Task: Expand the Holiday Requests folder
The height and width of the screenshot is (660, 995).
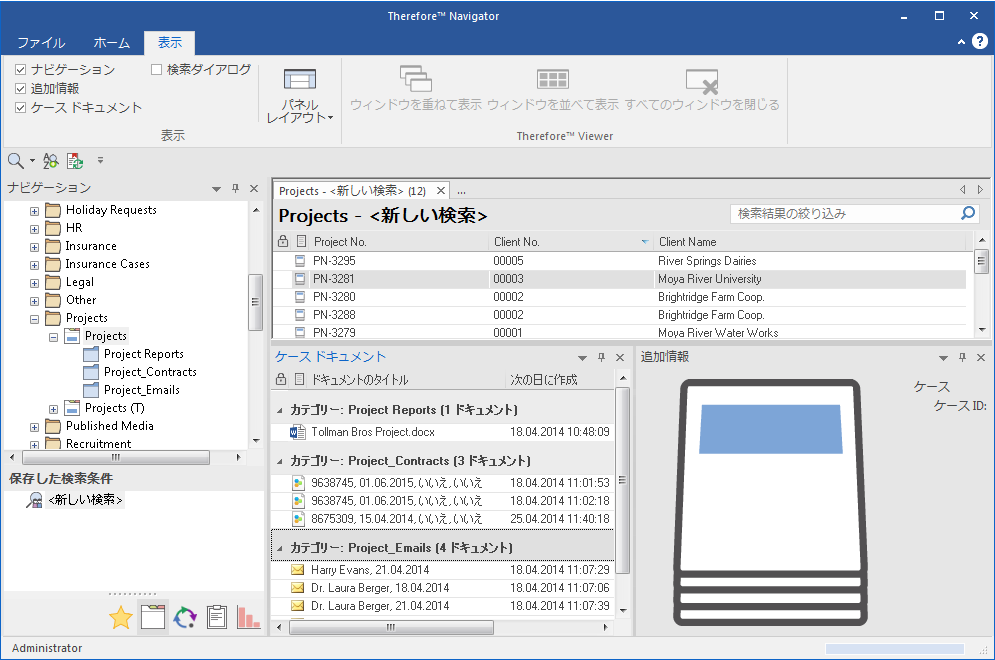Action: click(34, 211)
